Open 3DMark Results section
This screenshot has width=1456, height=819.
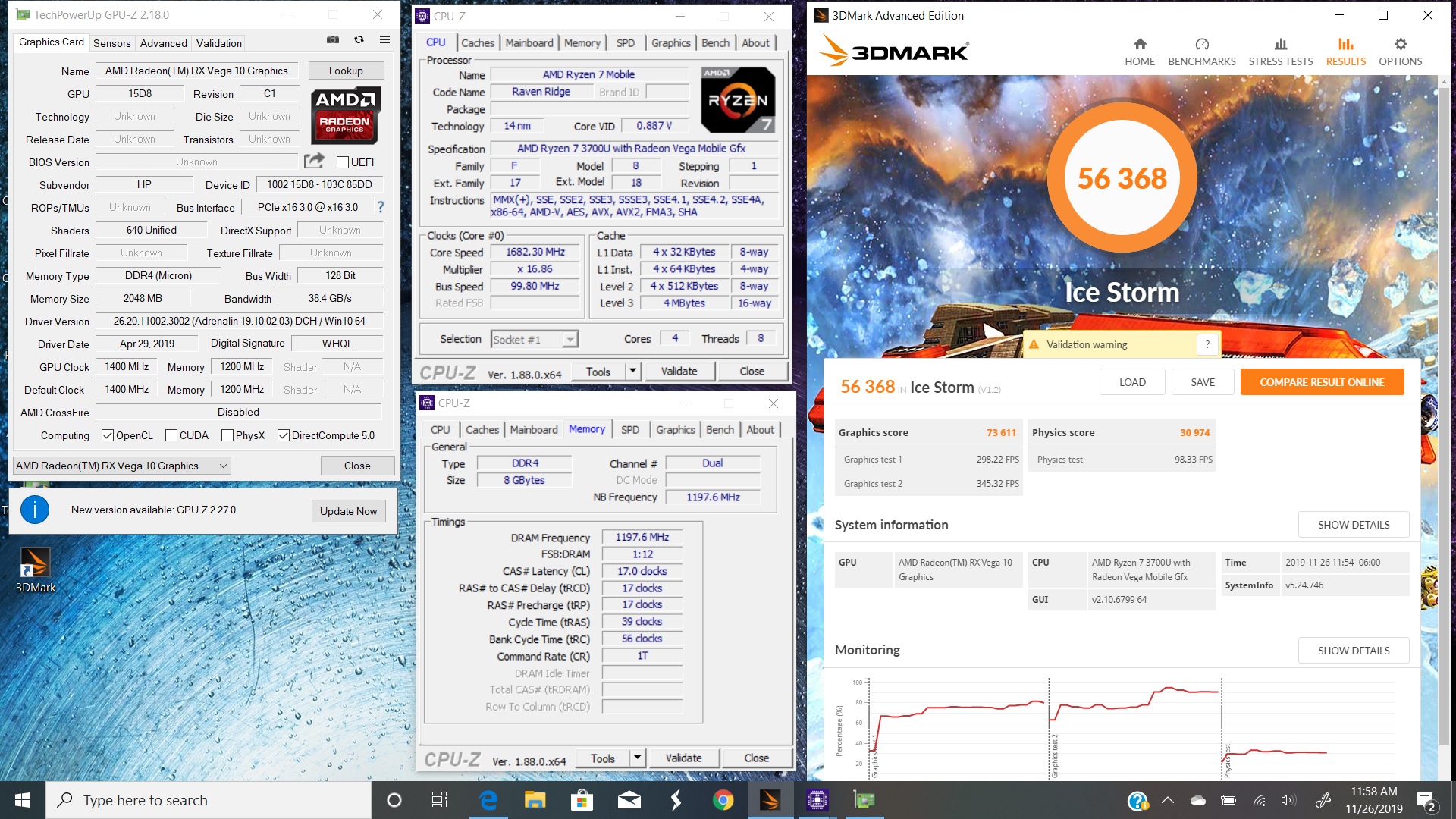tap(1345, 52)
